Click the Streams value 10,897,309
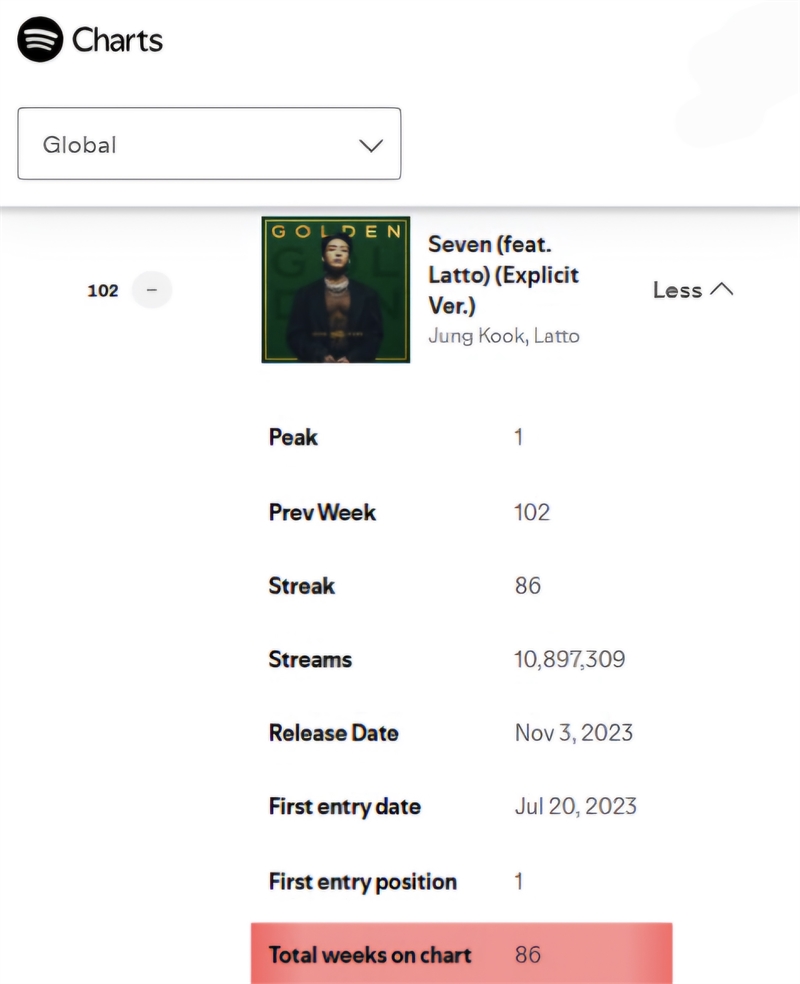The height and width of the screenshot is (984, 800). click(570, 659)
